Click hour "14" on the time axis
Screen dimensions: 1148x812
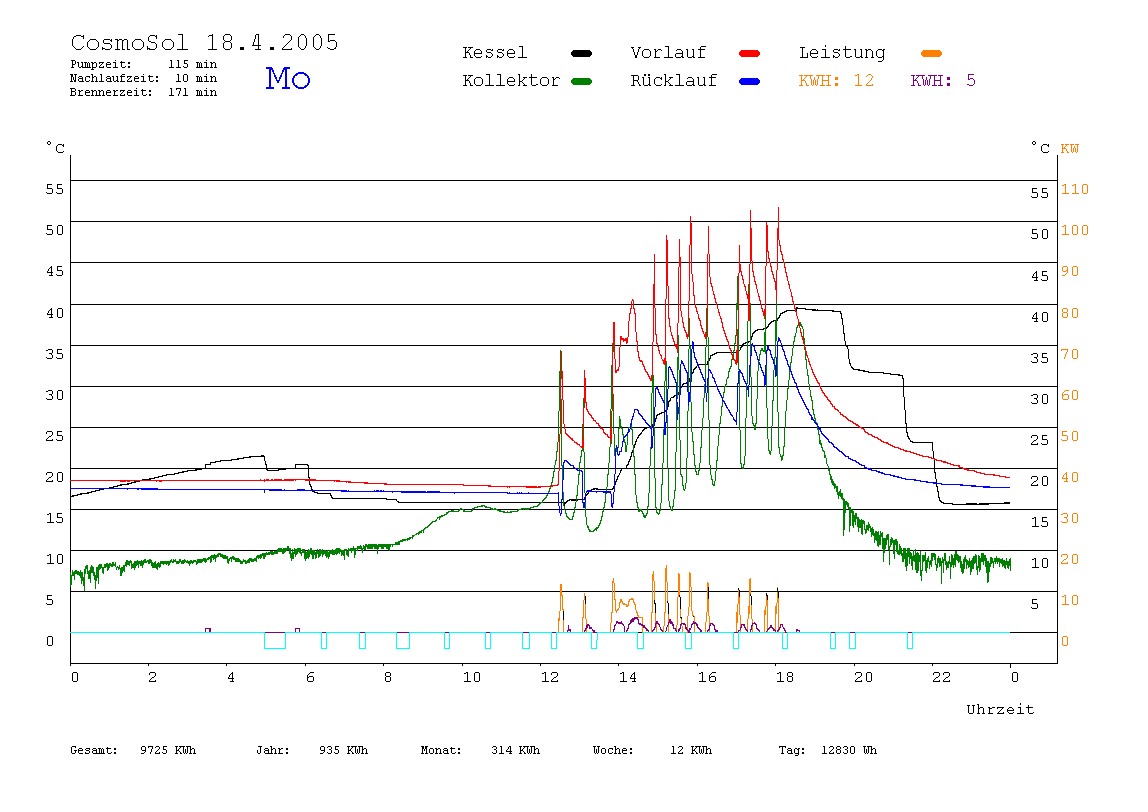tap(627, 677)
